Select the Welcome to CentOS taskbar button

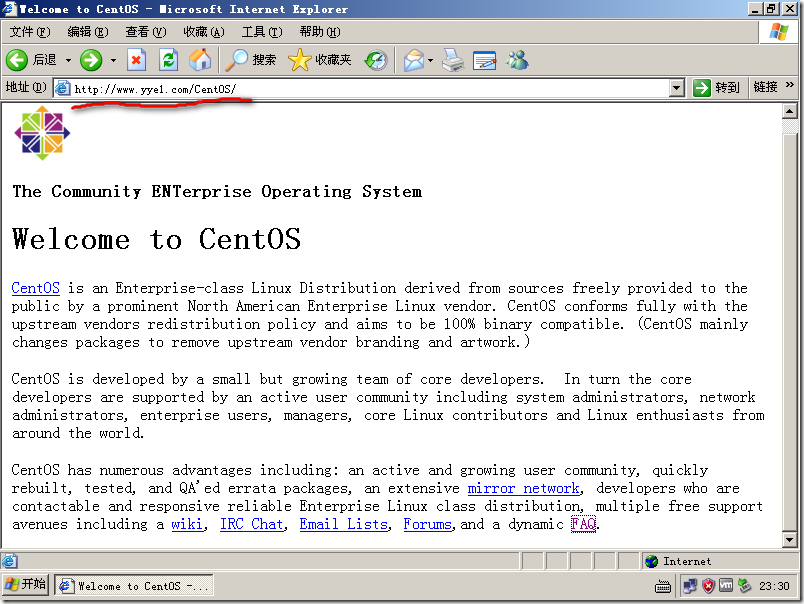point(133,586)
